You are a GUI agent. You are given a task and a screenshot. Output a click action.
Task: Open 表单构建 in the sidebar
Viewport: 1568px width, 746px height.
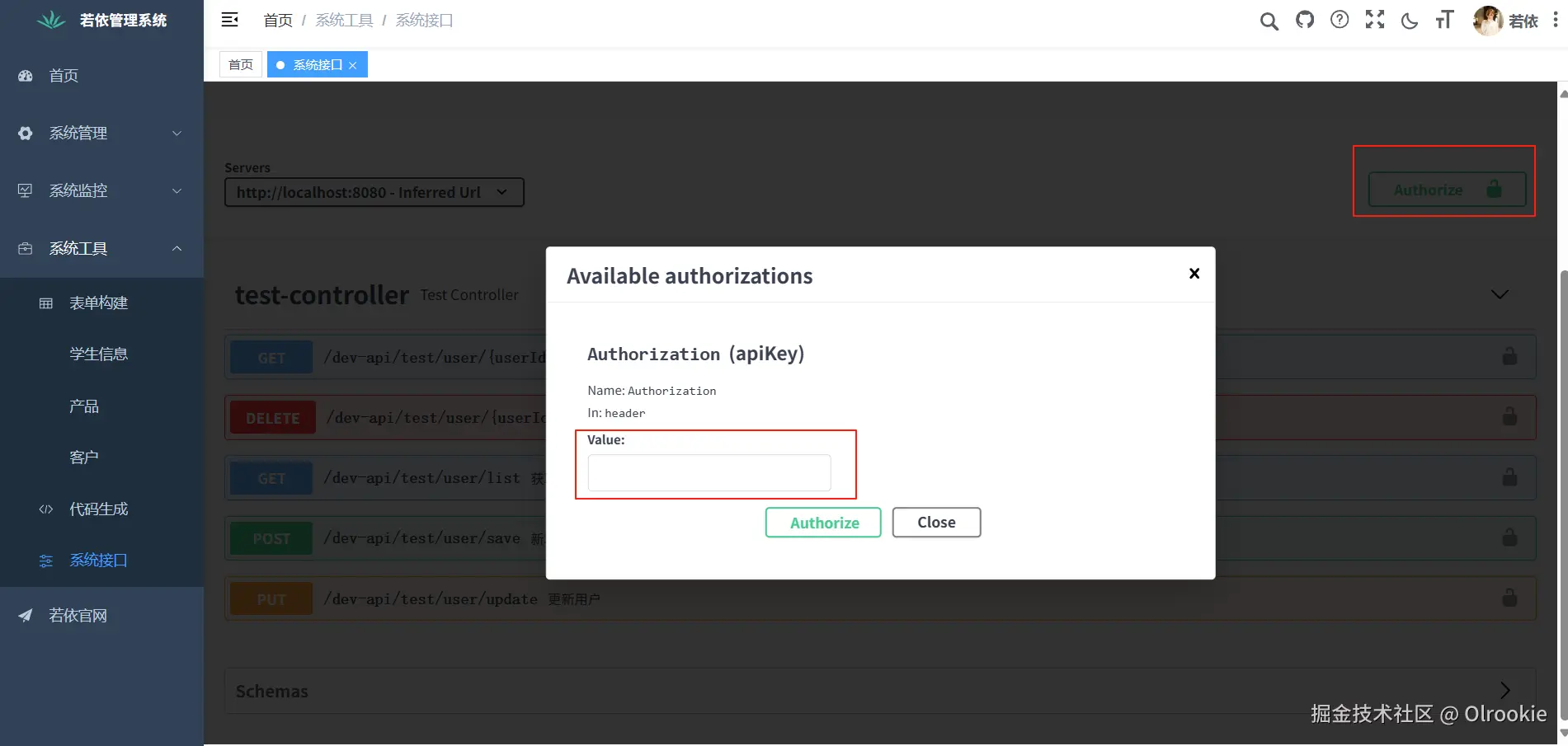coord(101,303)
